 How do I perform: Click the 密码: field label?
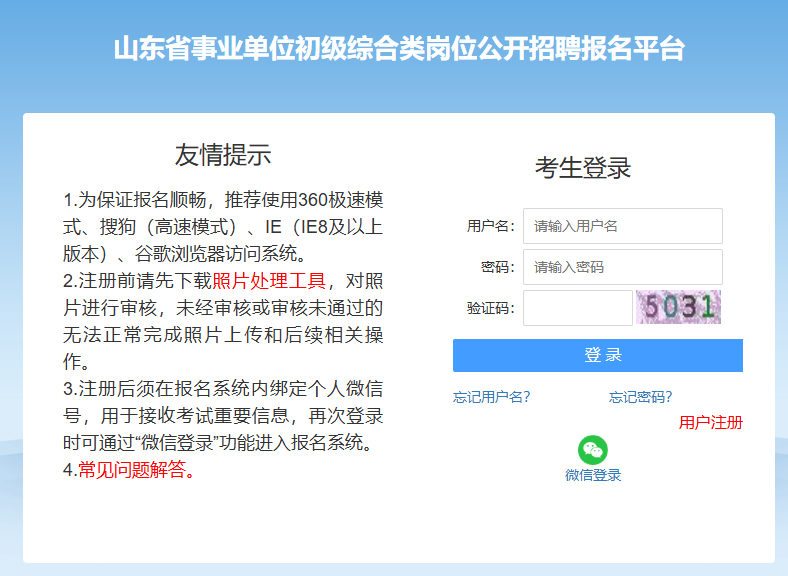[497, 267]
